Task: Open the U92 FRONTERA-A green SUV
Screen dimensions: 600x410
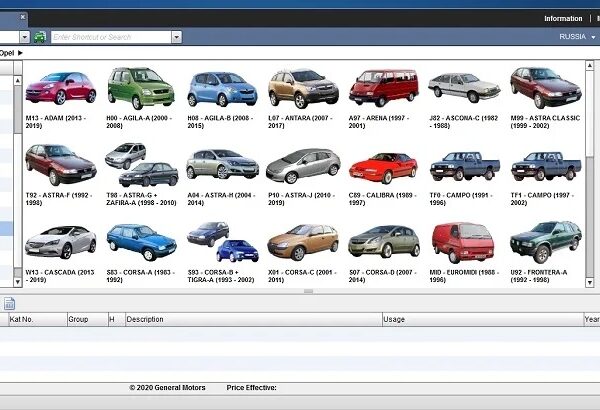Action: tap(546, 242)
